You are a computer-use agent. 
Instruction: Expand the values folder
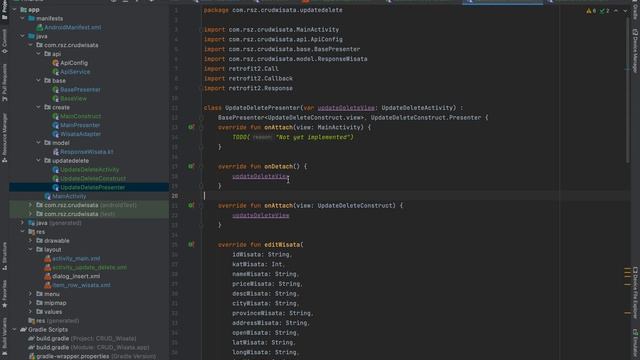pyautogui.click(x=30, y=312)
